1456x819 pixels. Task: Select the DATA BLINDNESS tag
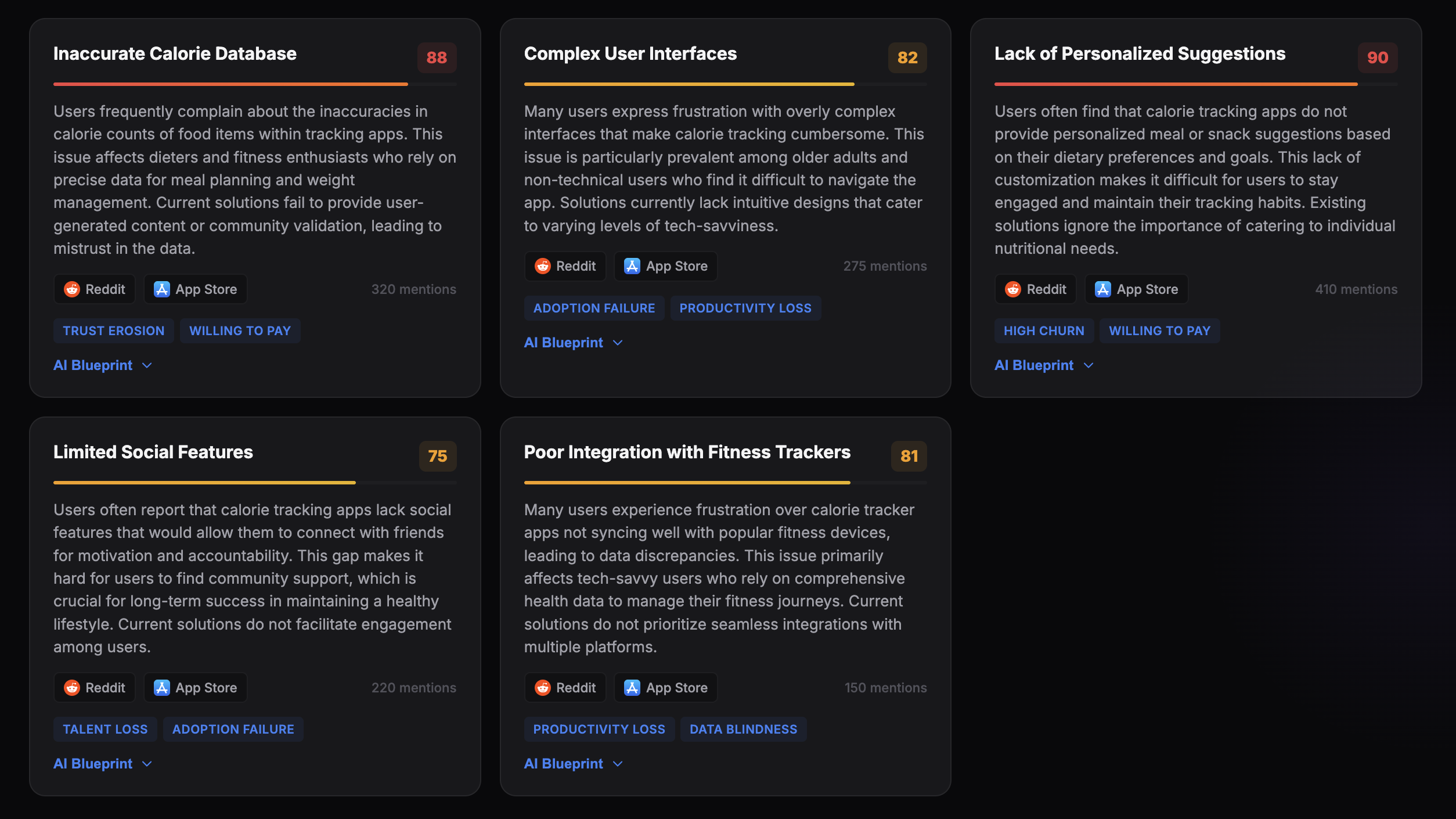[x=743, y=730]
